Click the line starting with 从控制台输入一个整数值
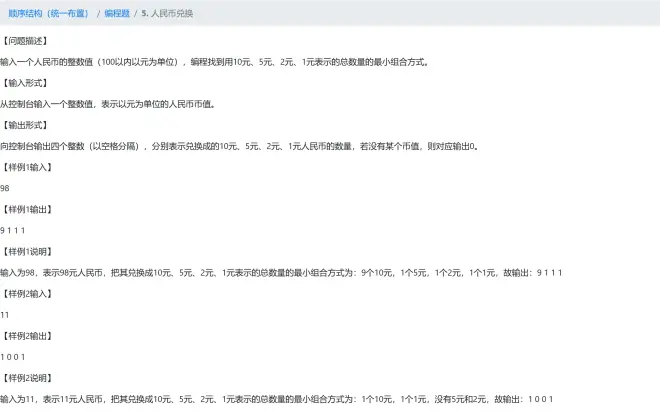The width and height of the screenshot is (660, 418). tap(108, 104)
